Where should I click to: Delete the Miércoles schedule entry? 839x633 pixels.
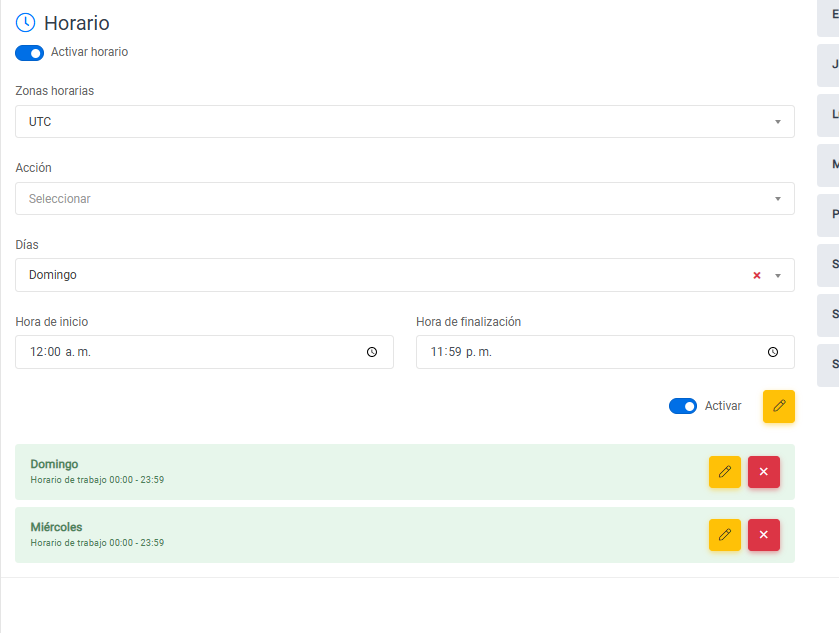[x=764, y=535]
